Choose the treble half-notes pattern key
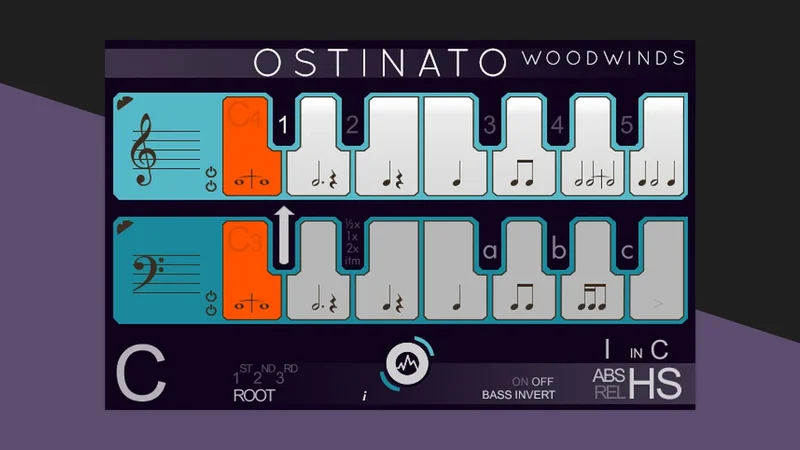800x450 pixels. pyautogui.click(x=593, y=146)
